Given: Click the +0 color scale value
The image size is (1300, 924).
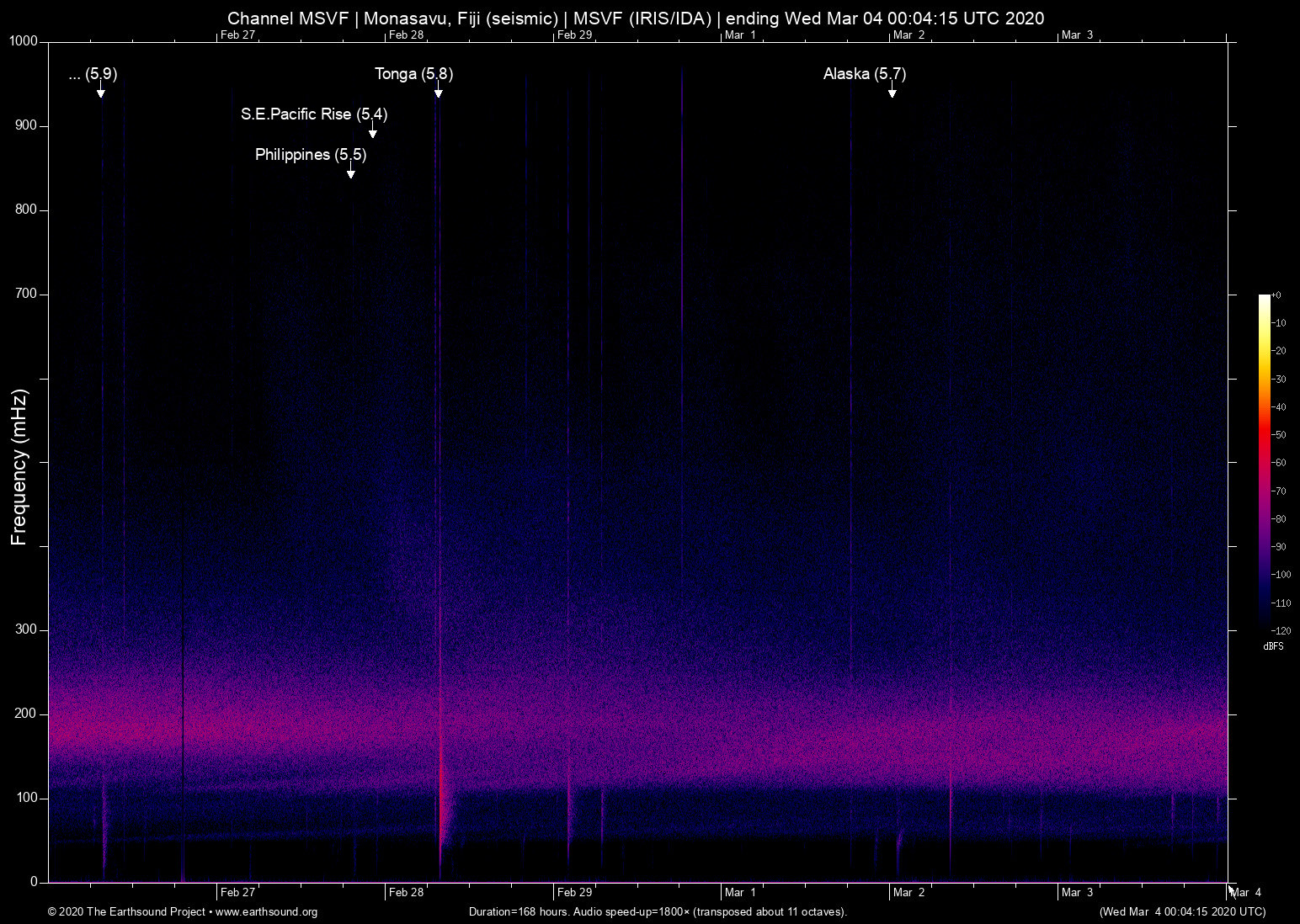Looking at the screenshot, I should tap(1276, 295).
